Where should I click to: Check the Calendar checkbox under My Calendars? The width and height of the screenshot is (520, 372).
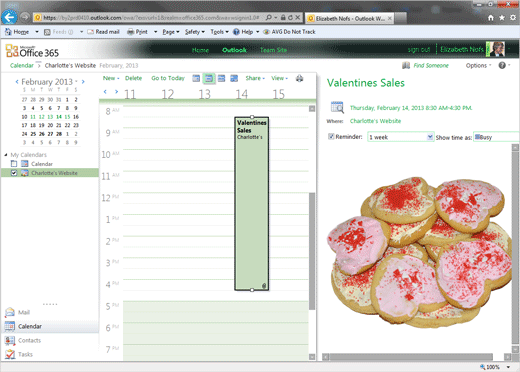point(14,164)
